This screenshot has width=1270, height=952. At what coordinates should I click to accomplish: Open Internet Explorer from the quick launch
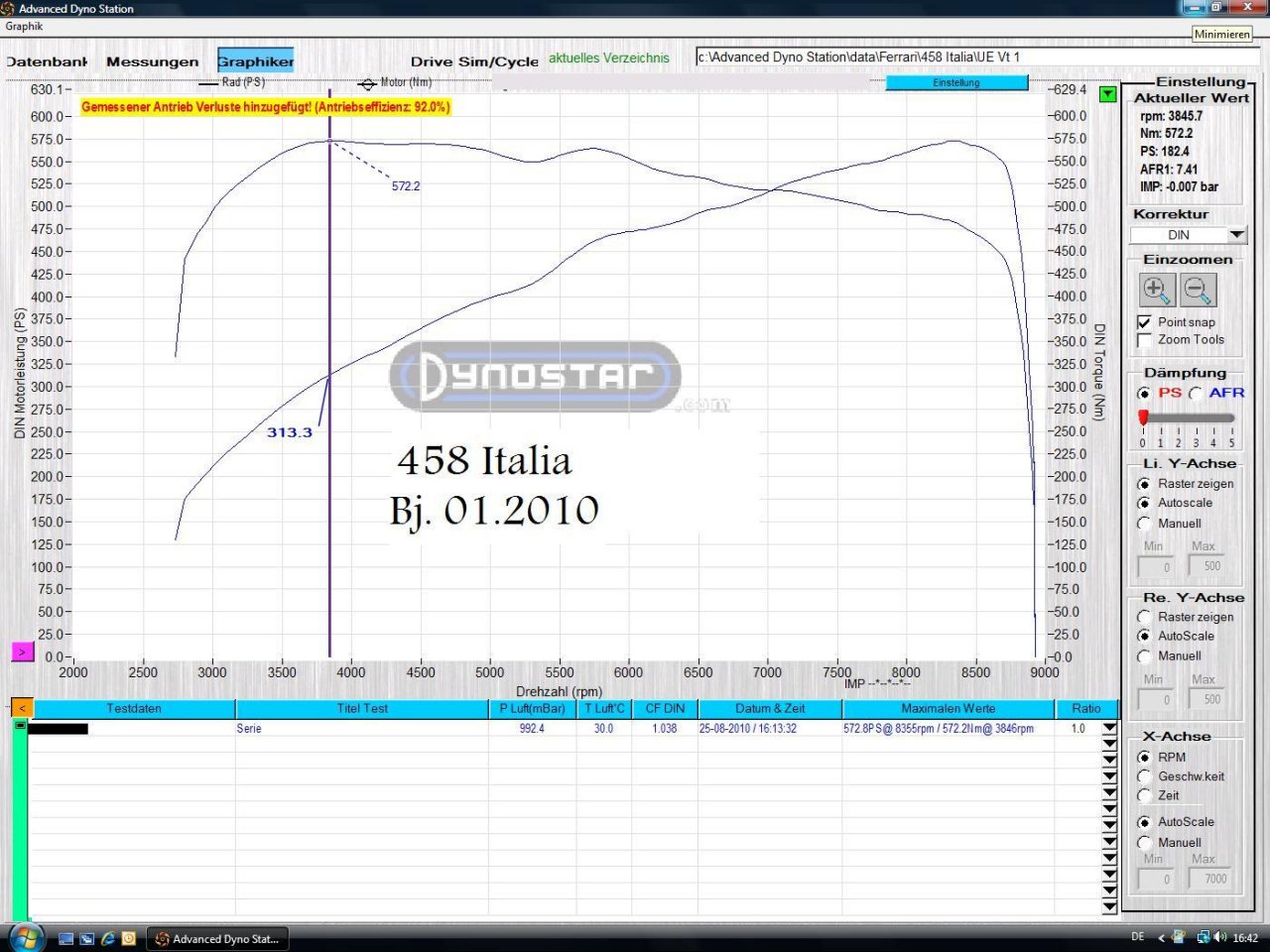pos(108,938)
